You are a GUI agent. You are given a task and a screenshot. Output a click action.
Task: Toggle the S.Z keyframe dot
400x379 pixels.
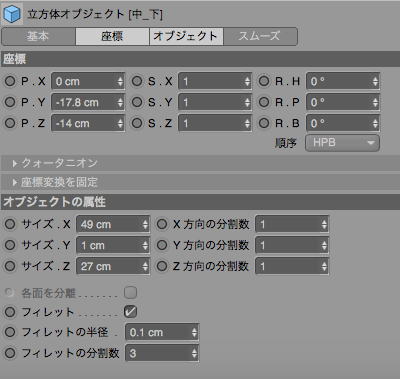pyautogui.click(x=137, y=123)
